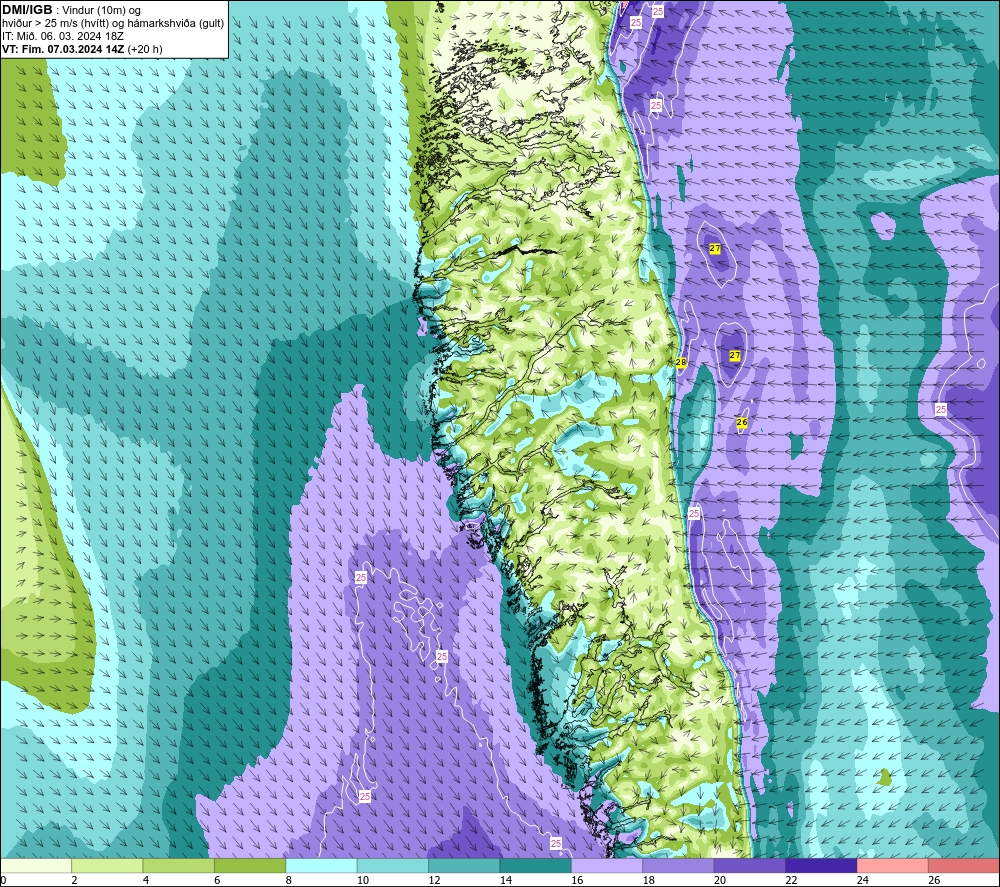Viewport: 1000px width, 887px height.
Task: Choose the 22–24 m/s dark indigo legend swatch
Action: 821,865
